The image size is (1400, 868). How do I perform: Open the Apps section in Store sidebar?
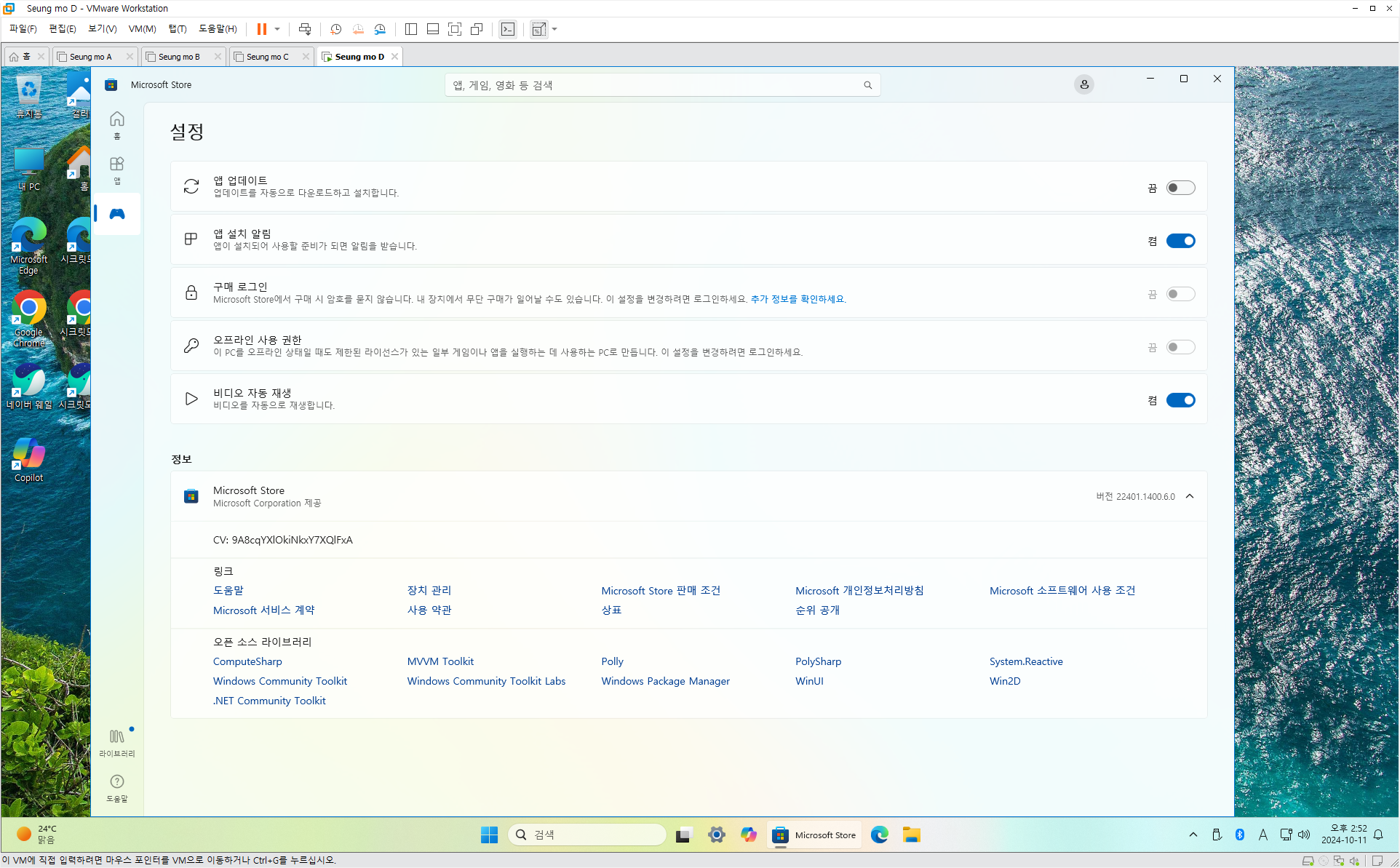click(116, 170)
